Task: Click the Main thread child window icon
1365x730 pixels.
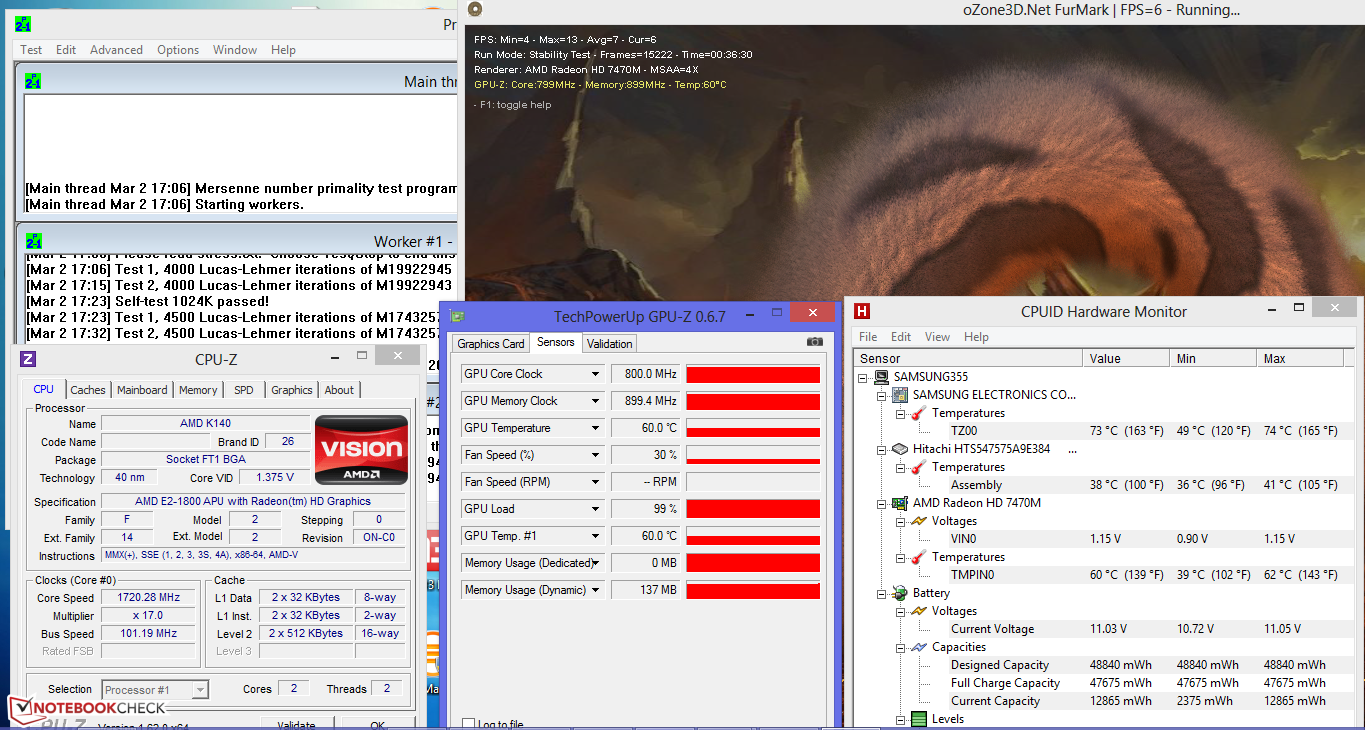Action: [x=33, y=81]
